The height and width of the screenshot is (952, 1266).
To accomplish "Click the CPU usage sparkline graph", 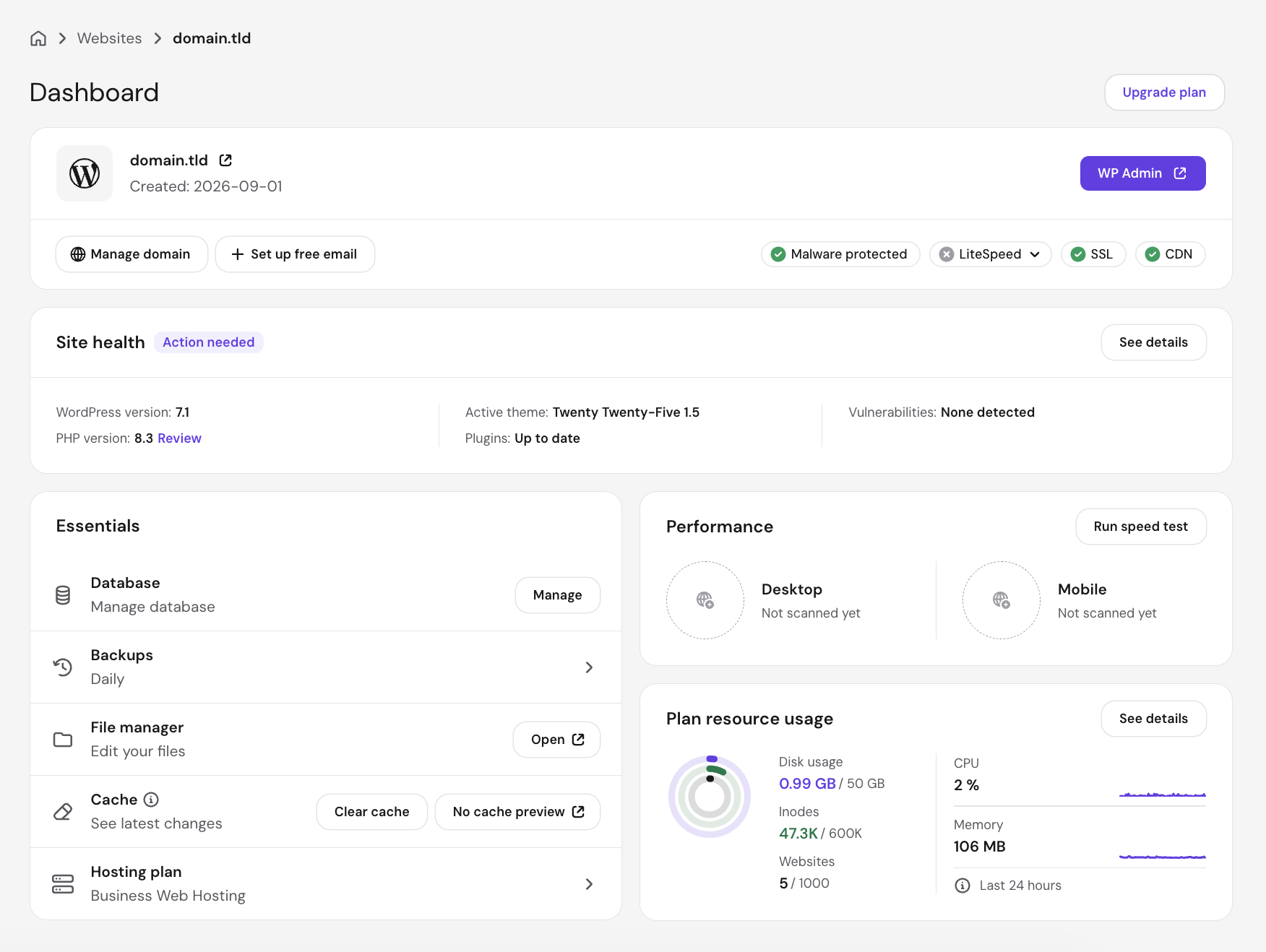I will pos(1163,795).
